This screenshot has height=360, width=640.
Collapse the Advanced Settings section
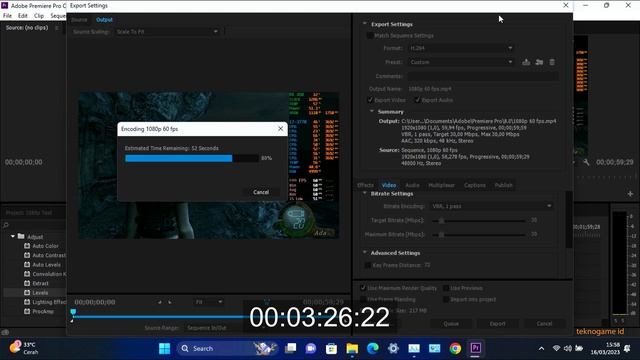click(364, 252)
